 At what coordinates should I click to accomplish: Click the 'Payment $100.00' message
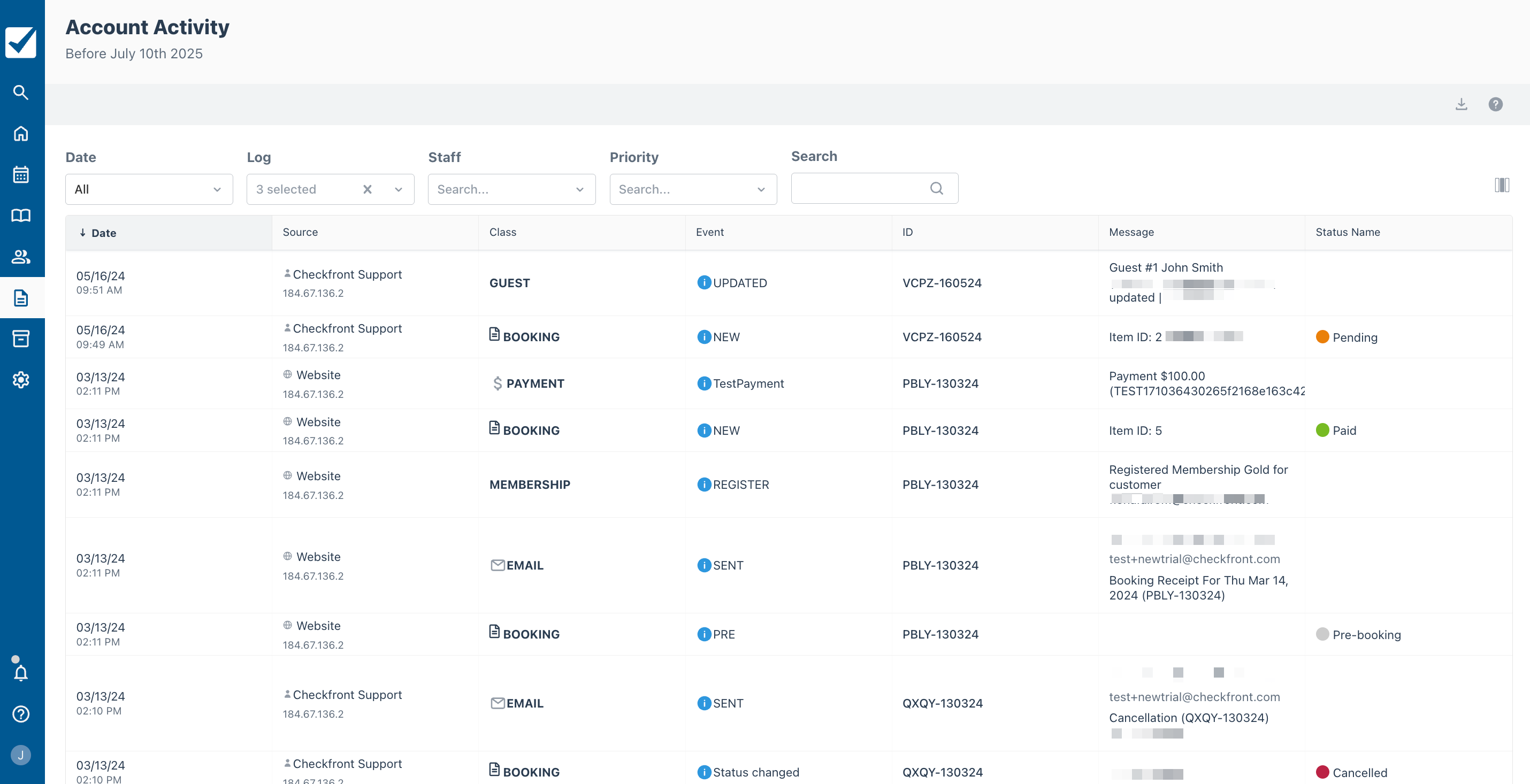click(x=1157, y=376)
